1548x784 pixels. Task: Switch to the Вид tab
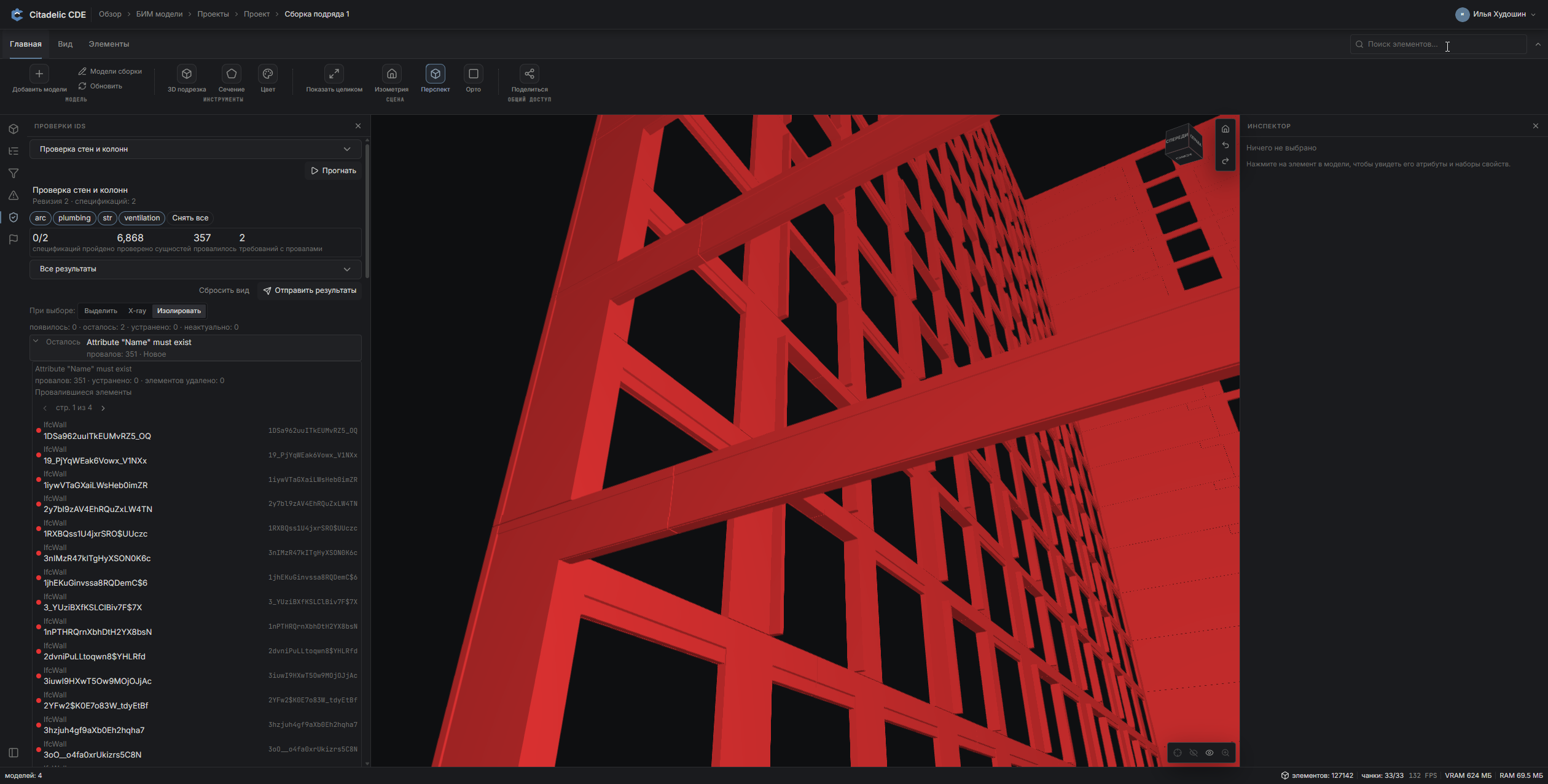coord(65,44)
